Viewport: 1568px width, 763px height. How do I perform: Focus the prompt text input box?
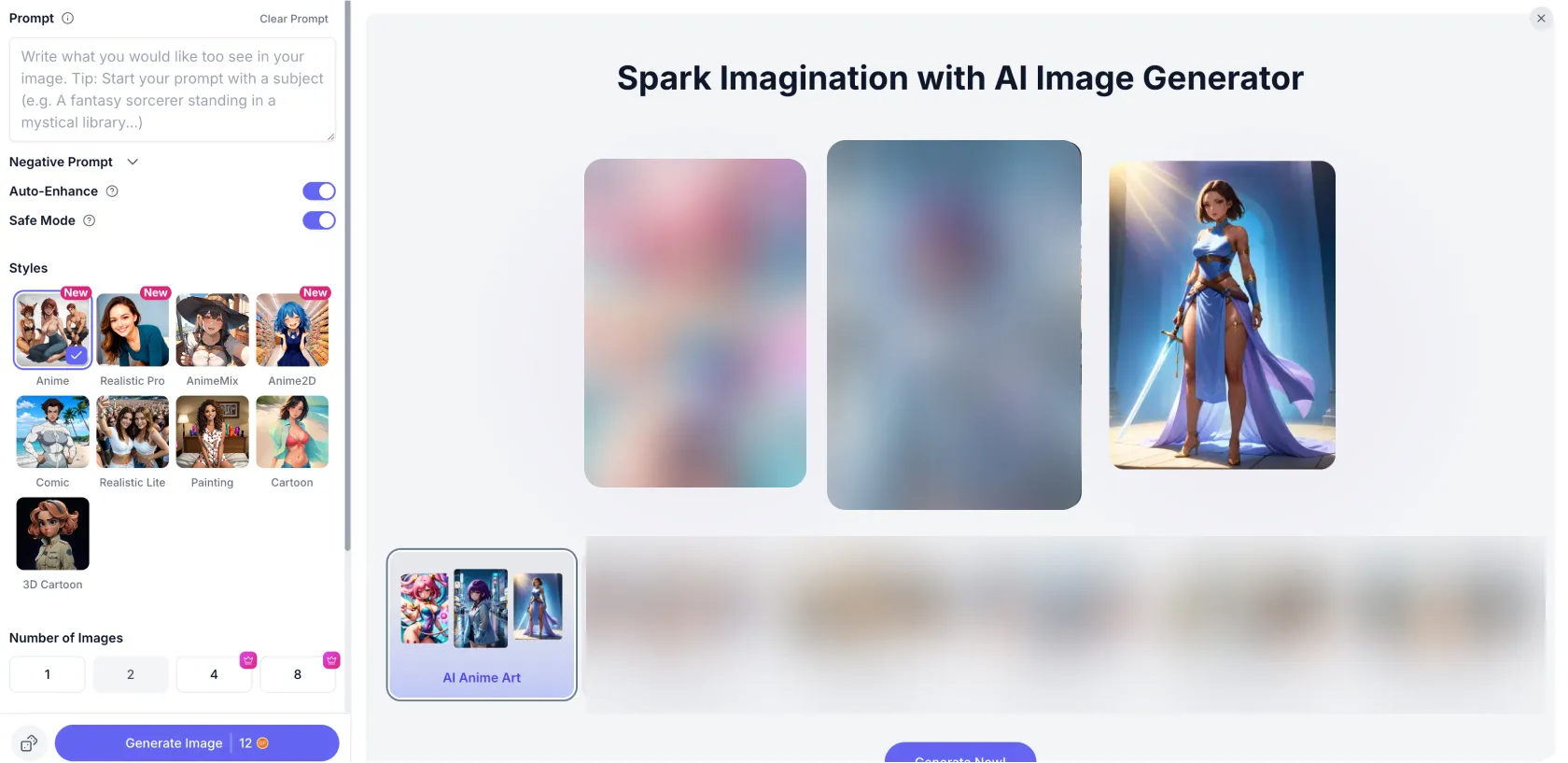173,90
